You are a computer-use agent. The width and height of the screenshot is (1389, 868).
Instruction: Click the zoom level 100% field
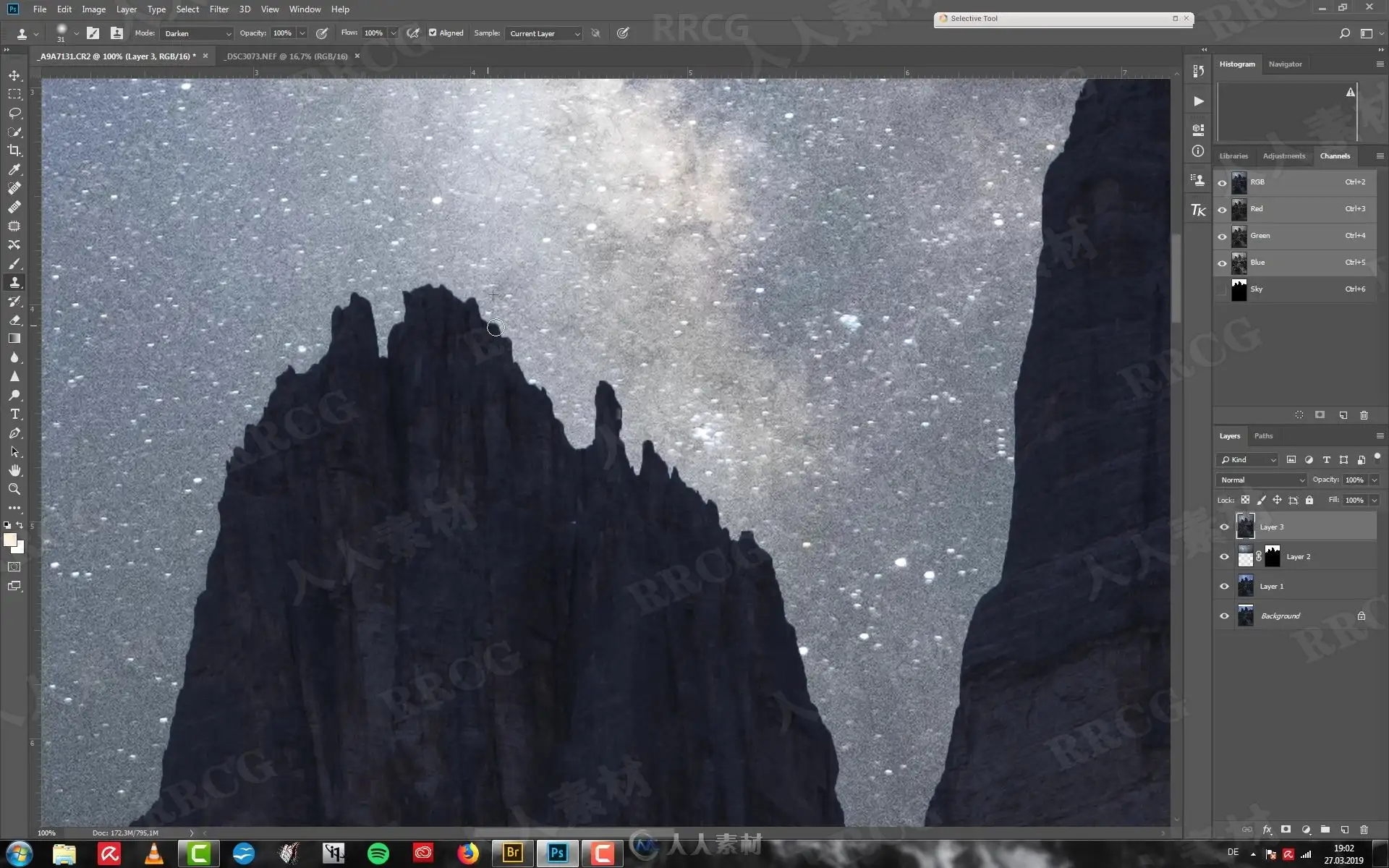pyautogui.click(x=46, y=833)
